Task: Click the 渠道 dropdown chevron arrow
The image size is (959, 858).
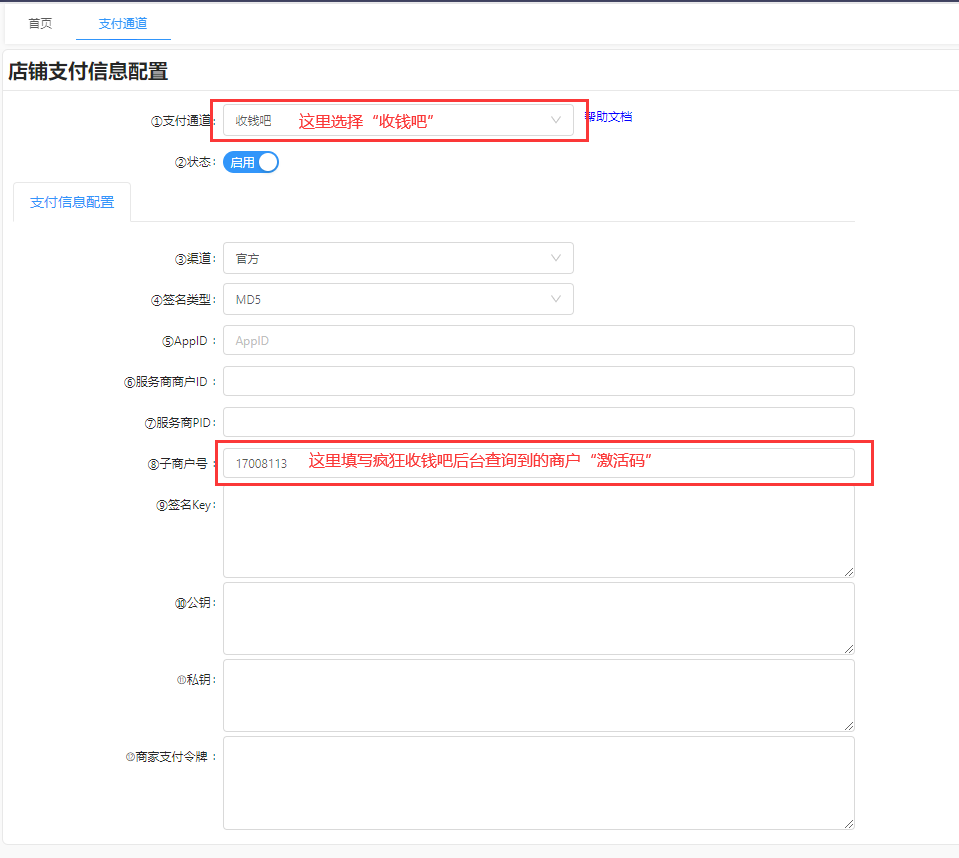Action: 555,258
